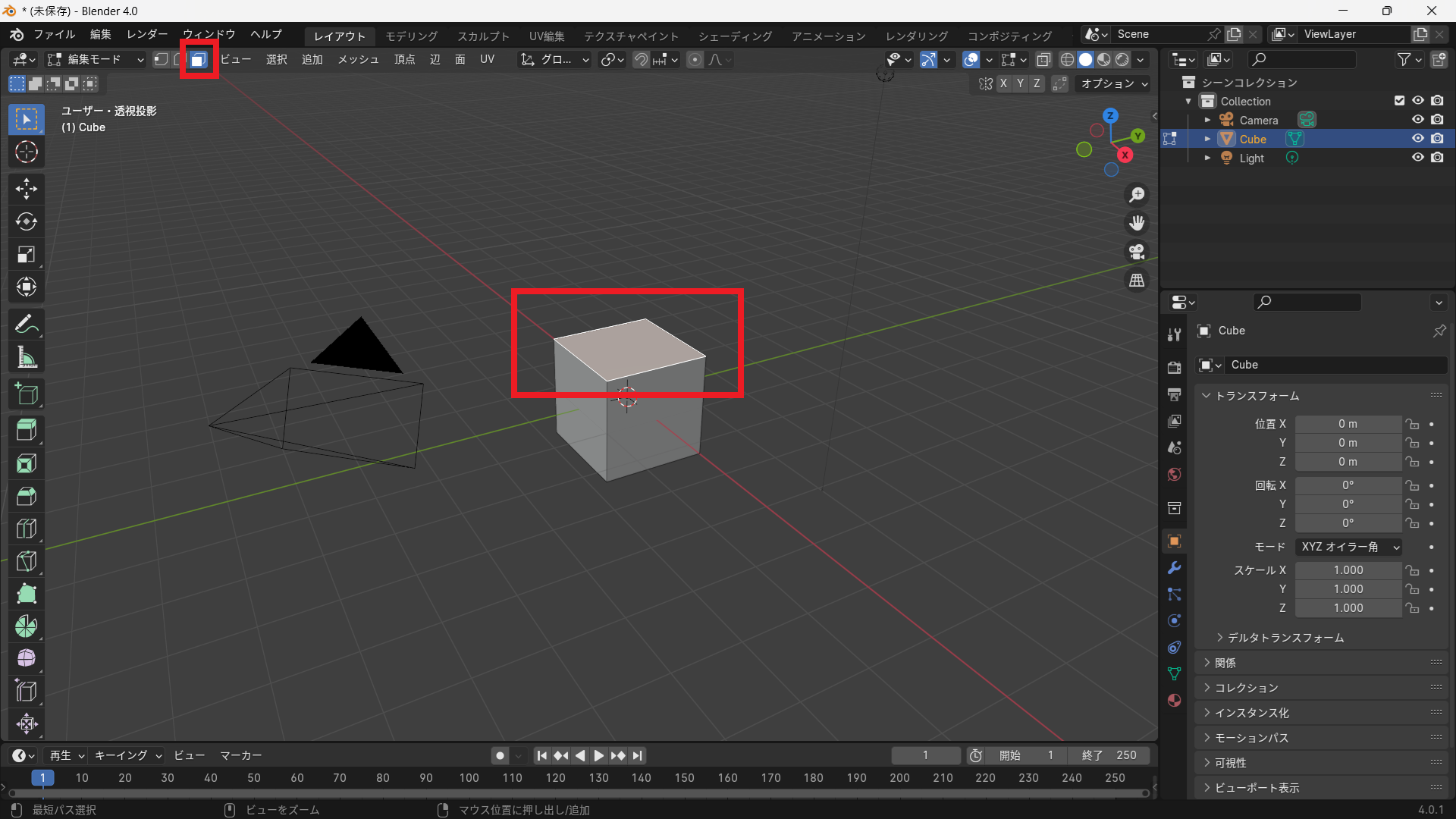This screenshot has width=1456, height=819.
Task: Open the 編集モード mode dropdown
Action: (95, 59)
